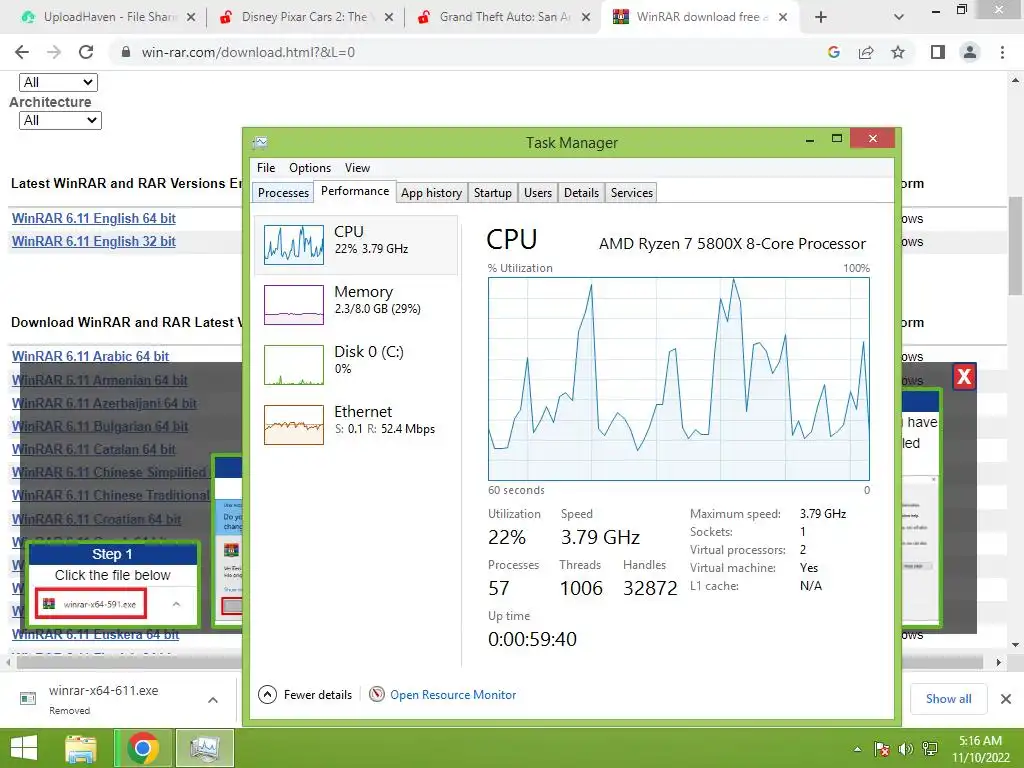Open WinRAR 6.11 Arabic 64 bit link

coord(90,356)
